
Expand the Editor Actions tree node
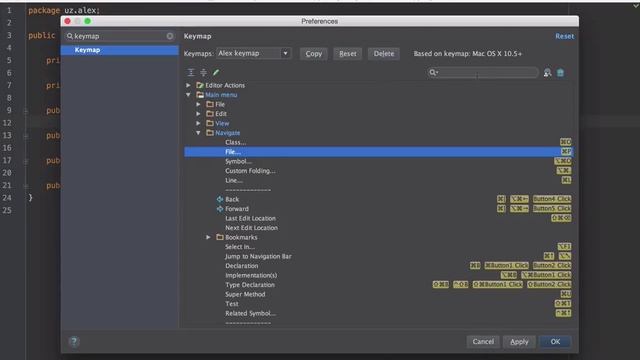(x=188, y=85)
